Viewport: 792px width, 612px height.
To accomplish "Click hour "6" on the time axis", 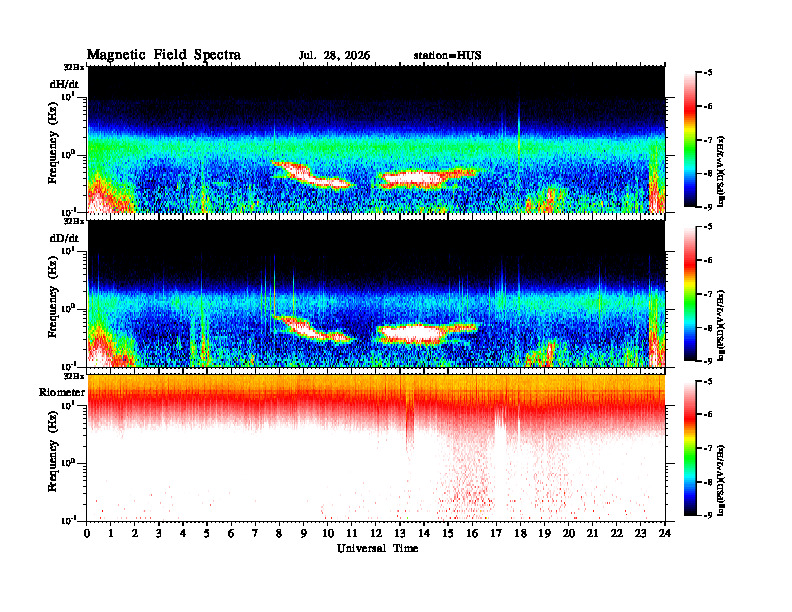I will (231, 534).
